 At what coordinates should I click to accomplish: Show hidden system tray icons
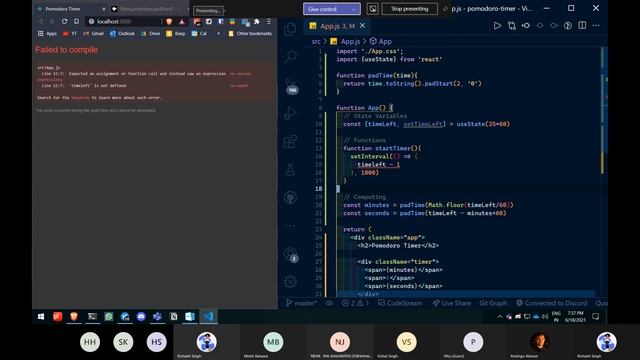coord(500,316)
